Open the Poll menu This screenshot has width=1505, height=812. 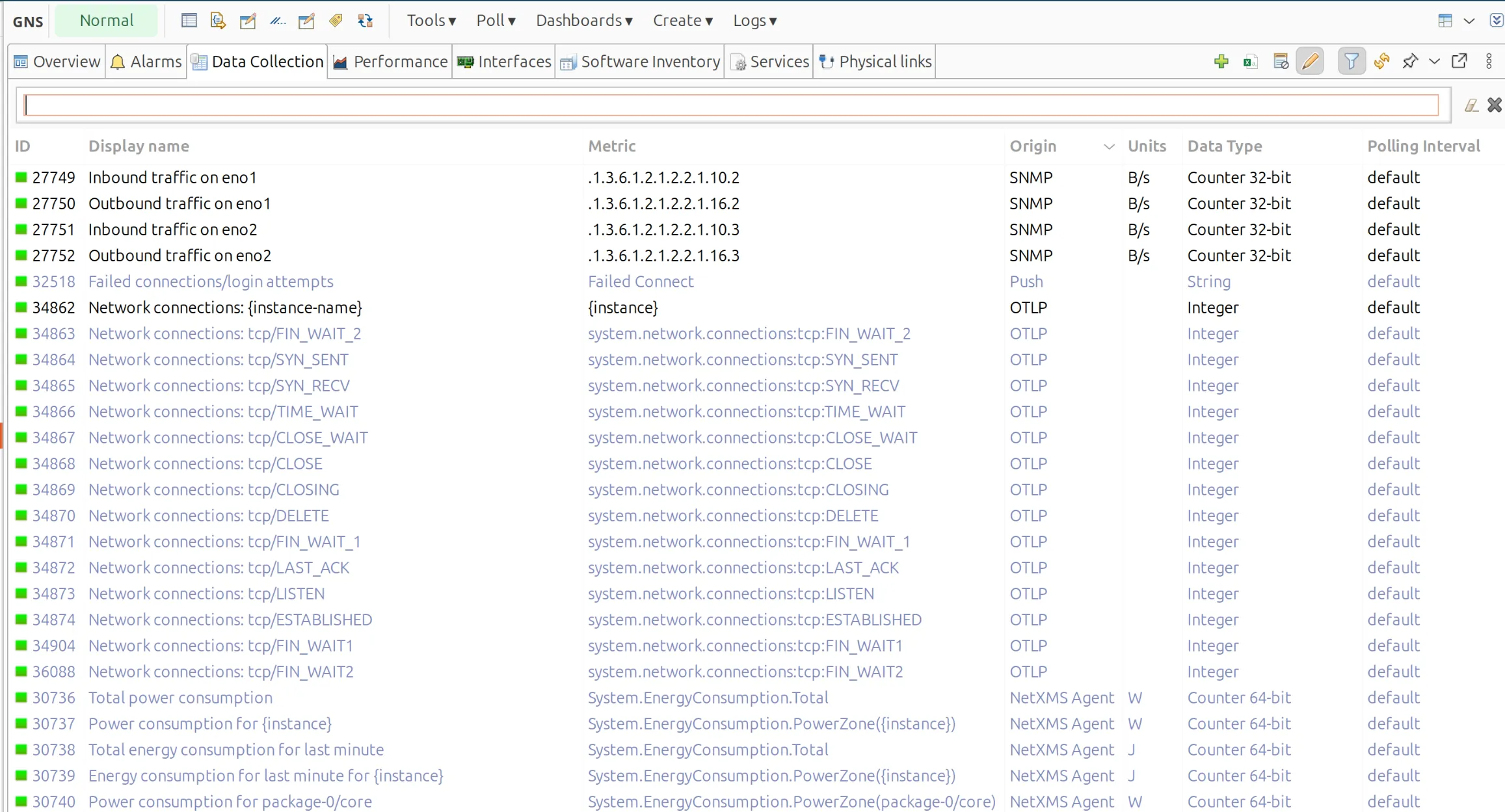coord(496,21)
